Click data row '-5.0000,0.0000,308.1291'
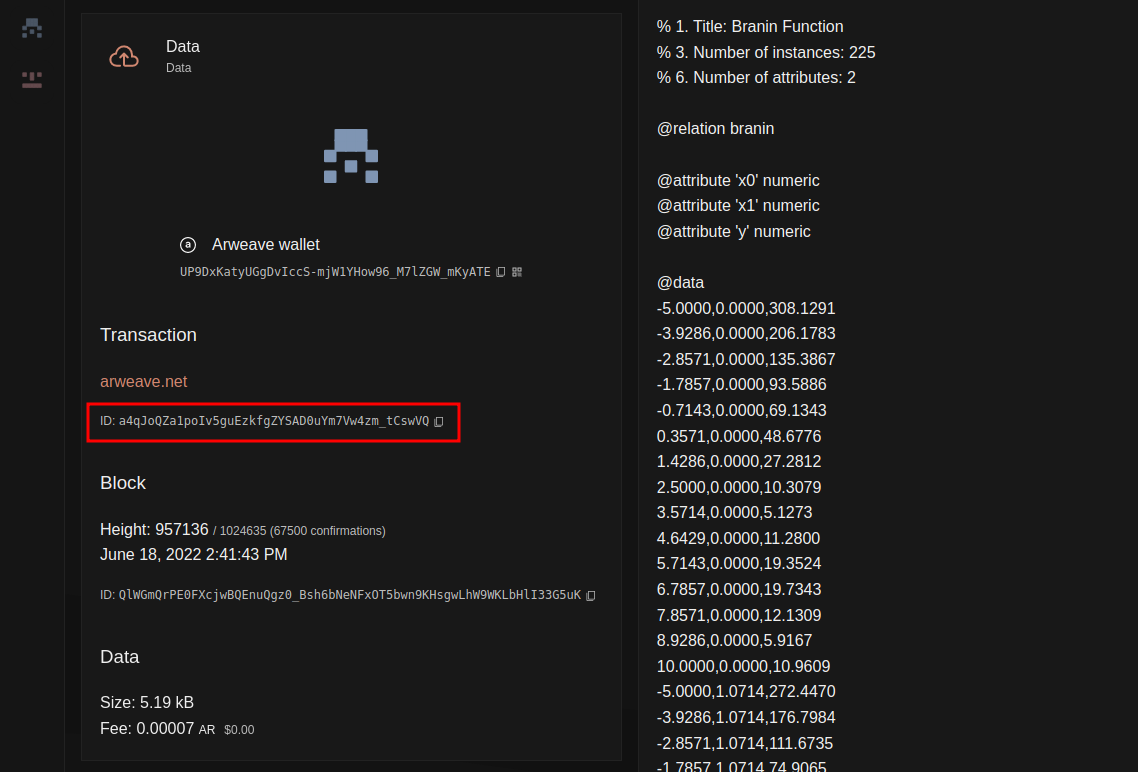This screenshot has width=1138, height=772. (x=746, y=308)
